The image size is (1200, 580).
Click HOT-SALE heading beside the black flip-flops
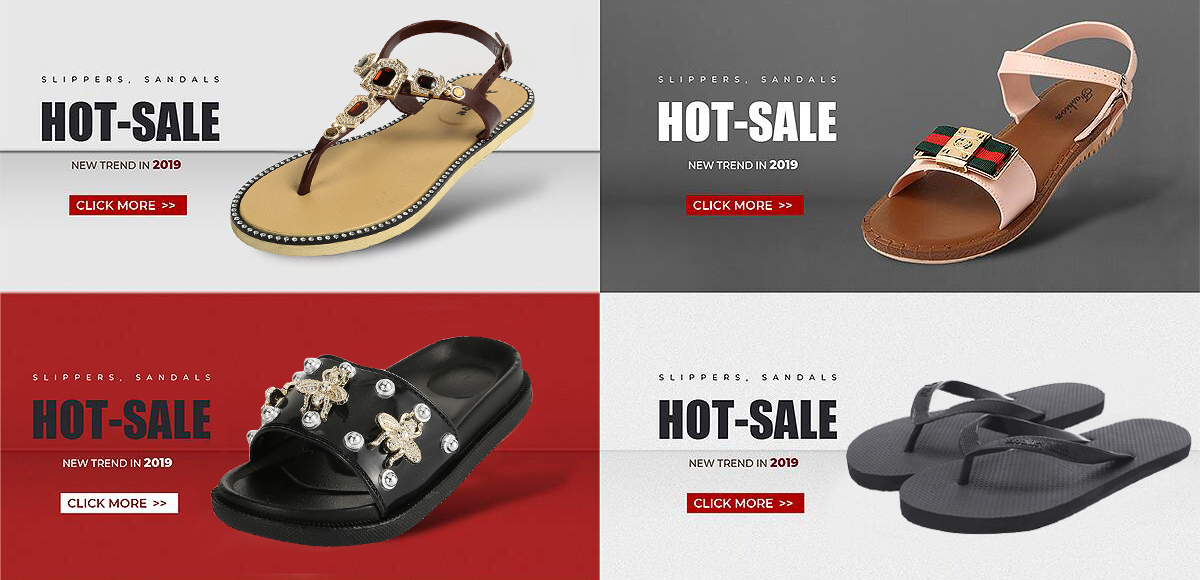(748, 419)
